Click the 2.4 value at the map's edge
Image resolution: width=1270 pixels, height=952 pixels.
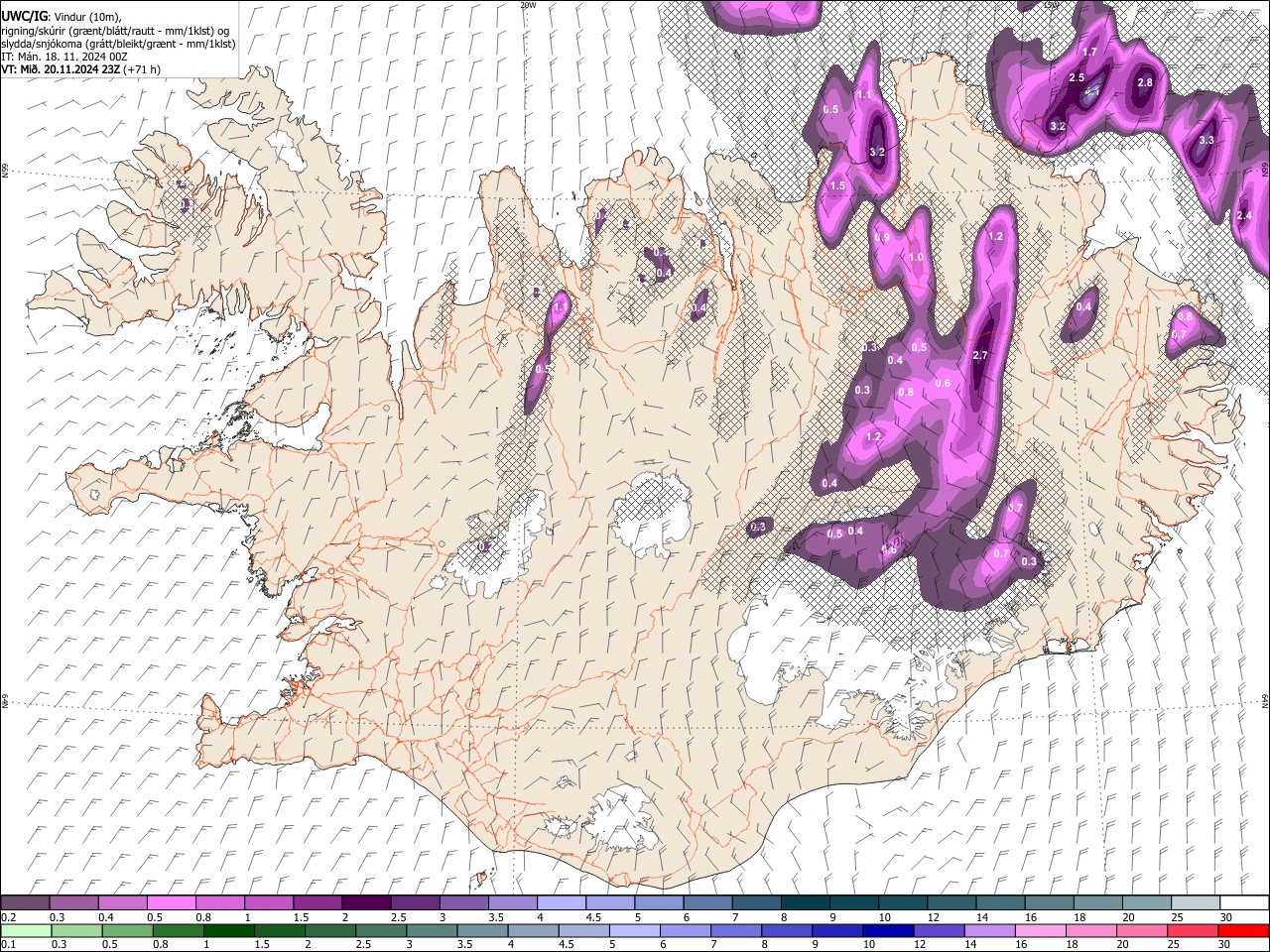pyautogui.click(x=1245, y=216)
